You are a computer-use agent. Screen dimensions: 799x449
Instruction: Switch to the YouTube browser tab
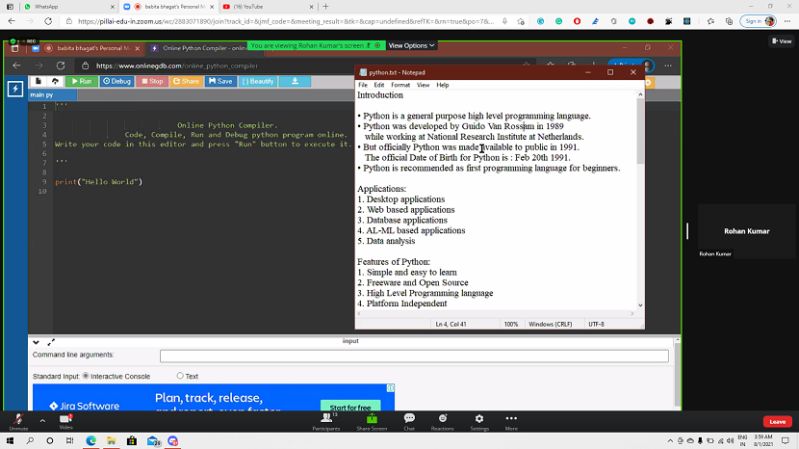[268, 7]
